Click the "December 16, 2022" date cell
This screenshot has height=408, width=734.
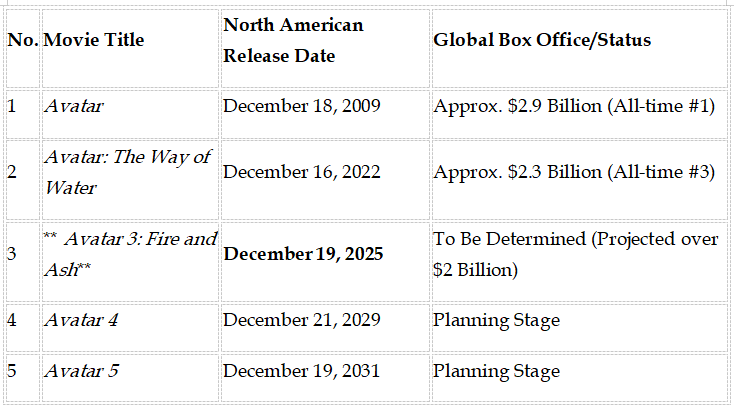pyautogui.click(x=301, y=171)
